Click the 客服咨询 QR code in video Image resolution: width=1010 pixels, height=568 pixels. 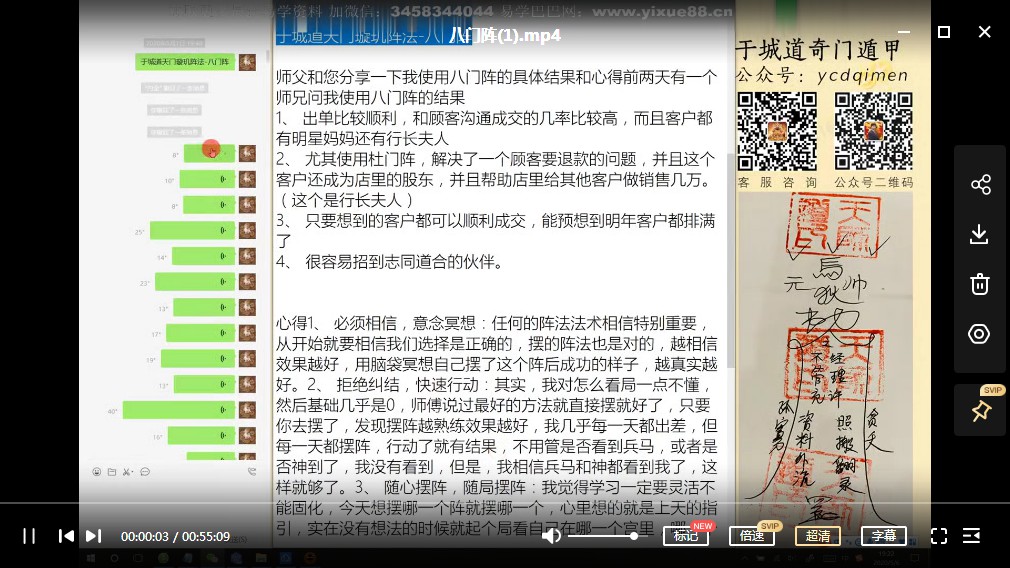pos(777,131)
